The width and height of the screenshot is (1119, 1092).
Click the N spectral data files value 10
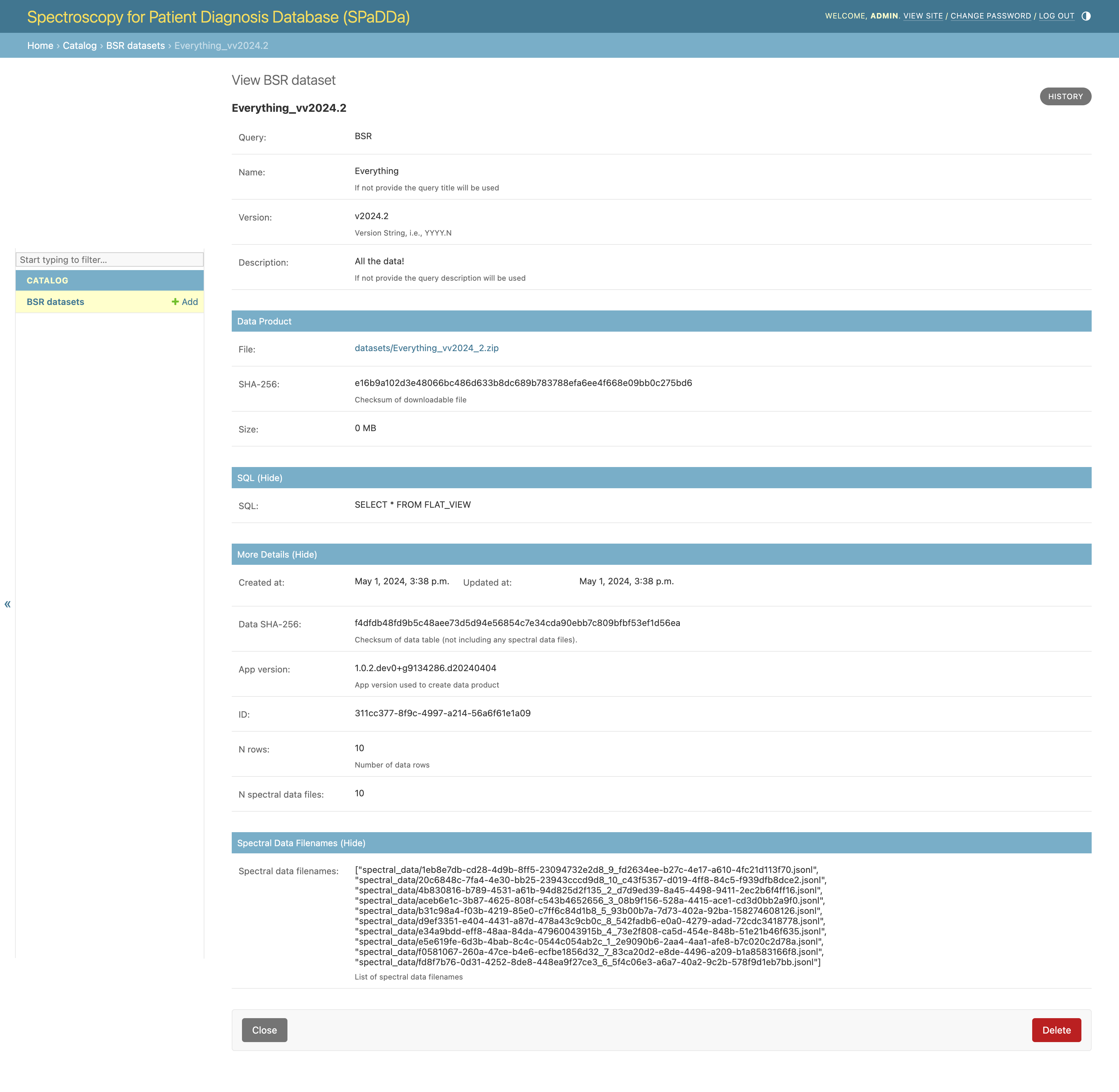tap(360, 794)
